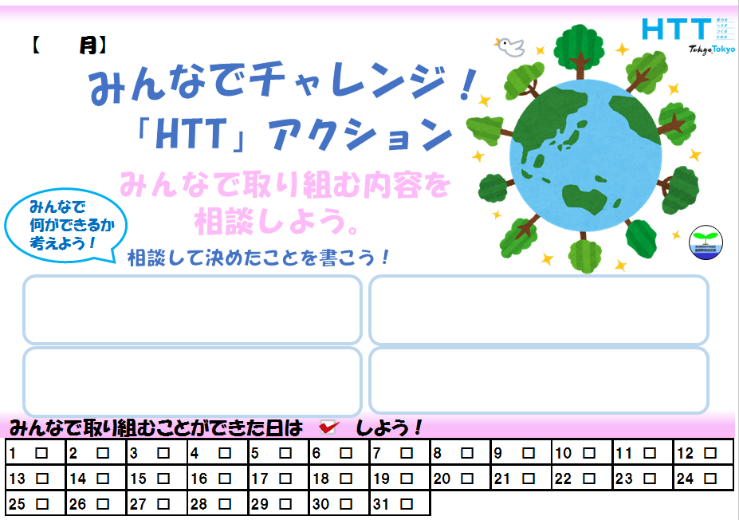Click the text 相談して決めたことを書こう！
The height and width of the screenshot is (520, 739).
259,257
